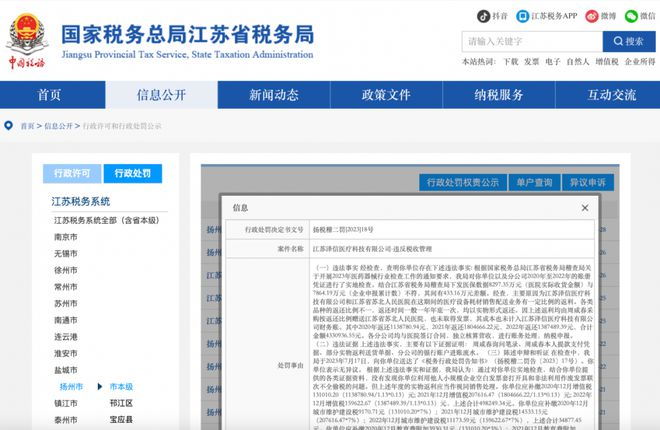The height and width of the screenshot is (430, 660).
Task: Click the 处罚事由 label
Action: point(290,366)
